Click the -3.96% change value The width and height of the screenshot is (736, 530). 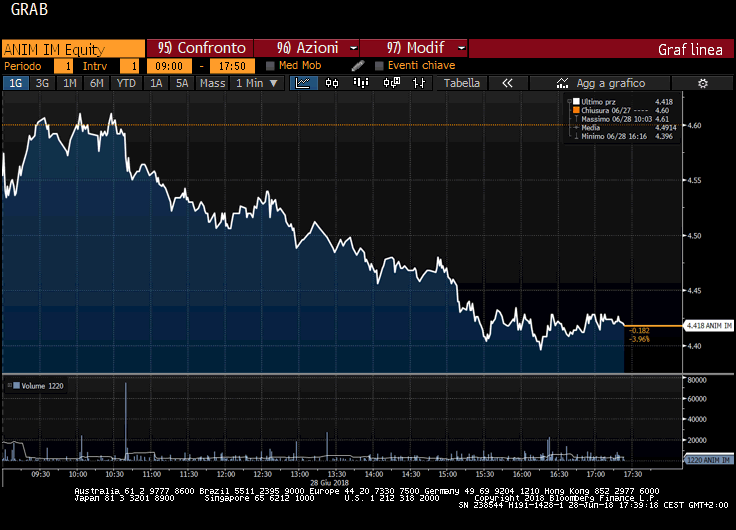(x=639, y=339)
